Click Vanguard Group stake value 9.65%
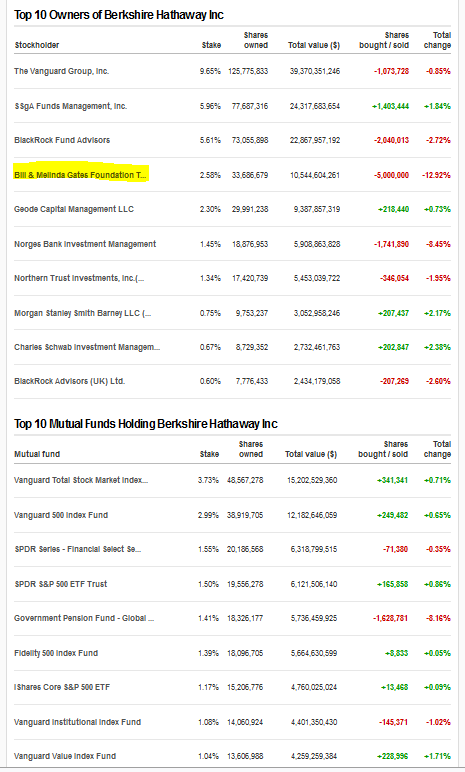Image resolution: width=465 pixels, height=772 pixels. [x=210, y=71]
